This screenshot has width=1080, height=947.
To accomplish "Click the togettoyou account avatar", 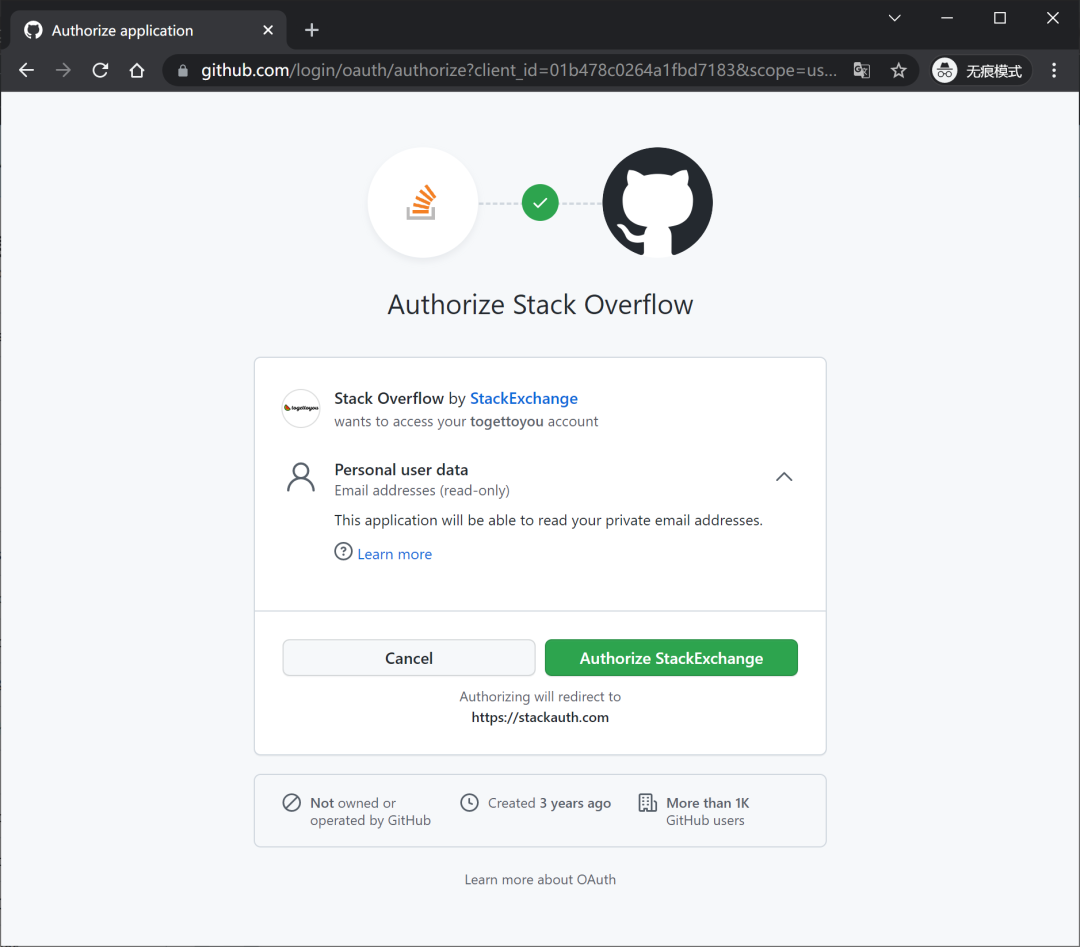I will click(x=301, y=408).
